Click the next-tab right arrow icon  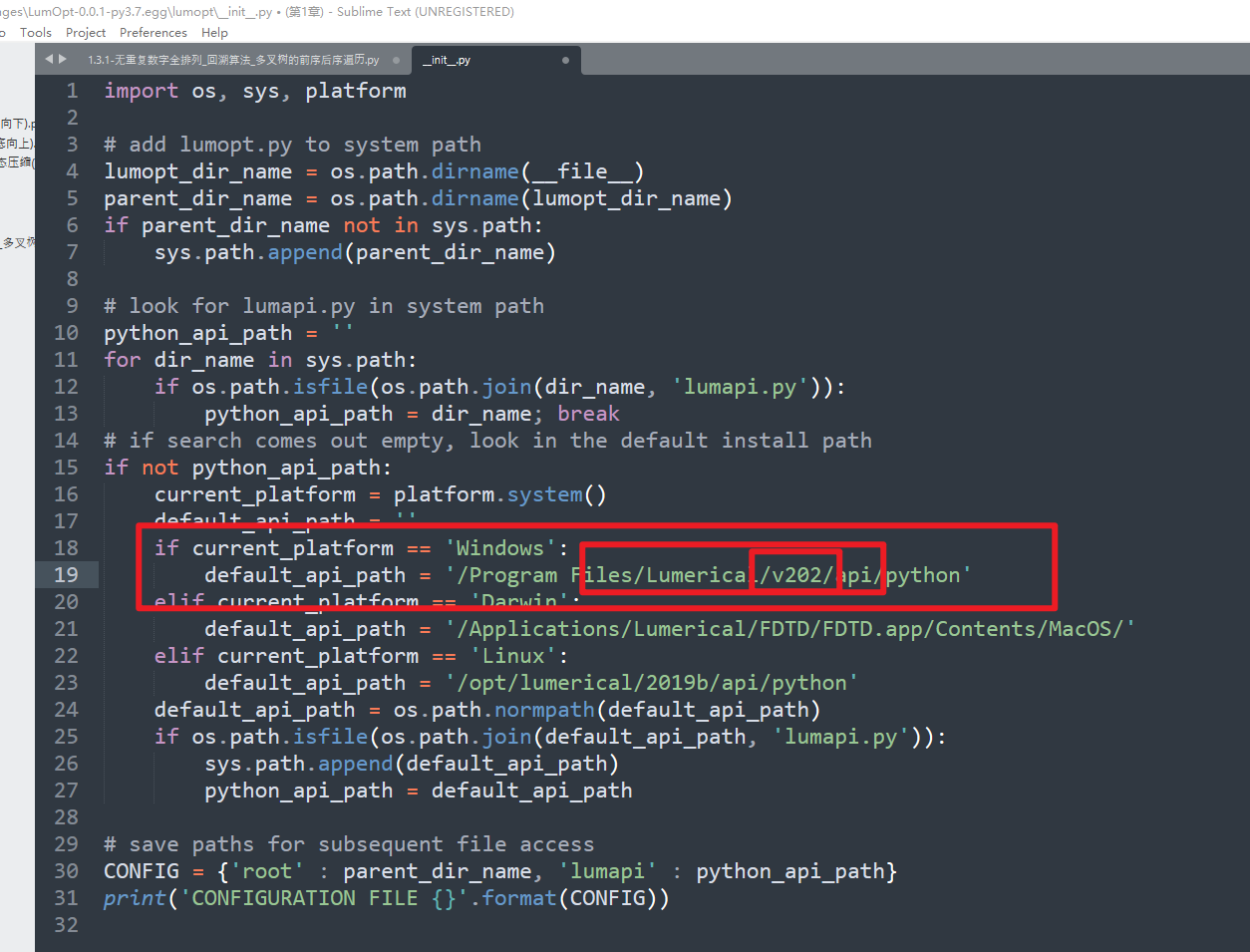62,59
